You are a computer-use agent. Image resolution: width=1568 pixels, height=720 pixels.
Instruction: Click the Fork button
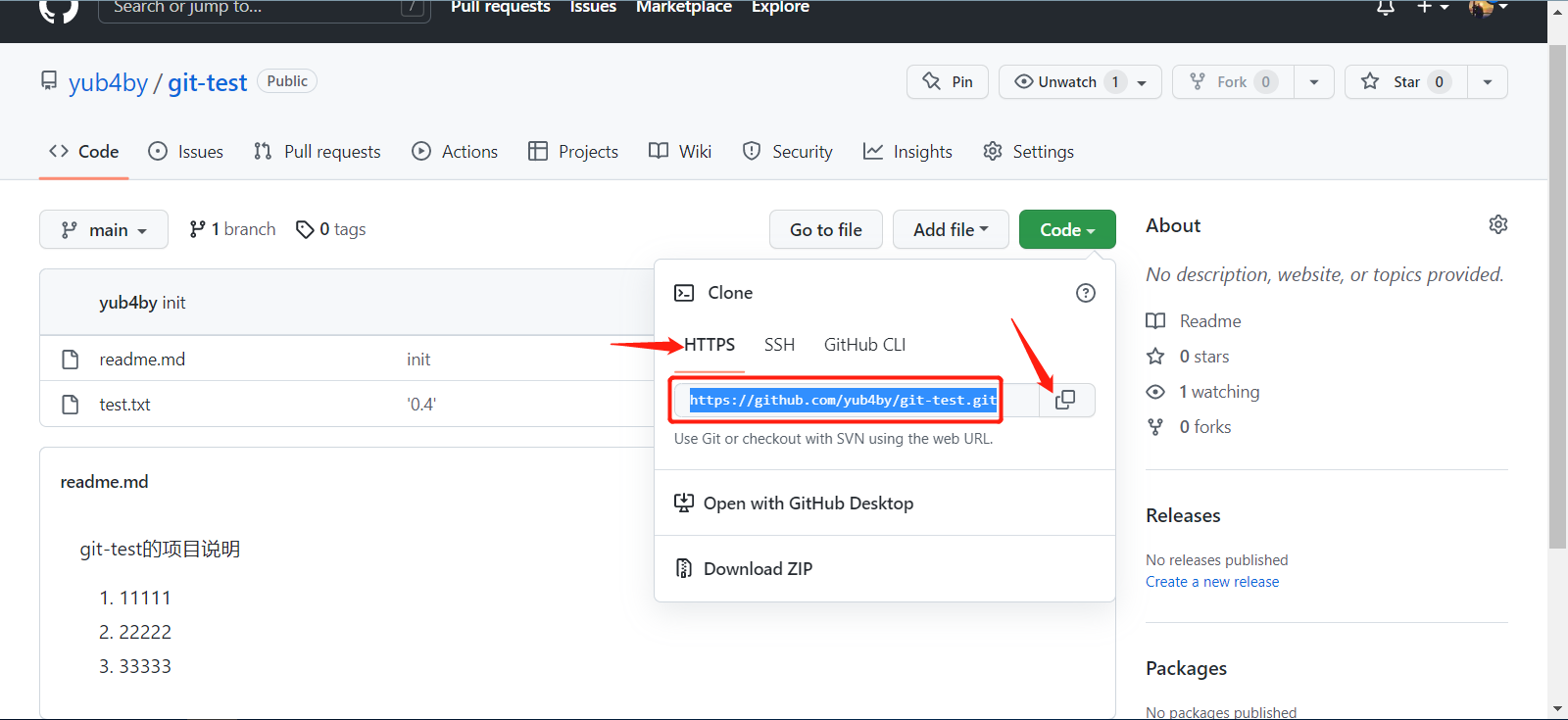tap(1233, 82)
